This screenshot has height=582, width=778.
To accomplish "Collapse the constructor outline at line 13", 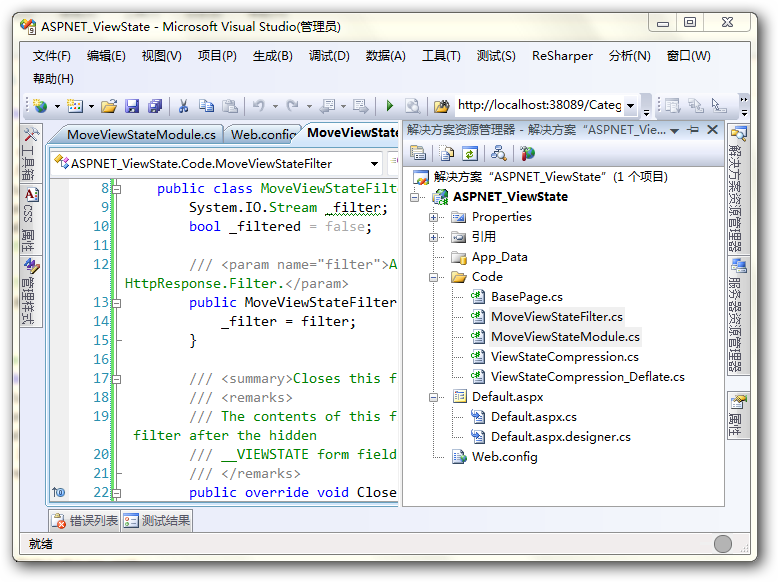I will click(x=117, y=303).
